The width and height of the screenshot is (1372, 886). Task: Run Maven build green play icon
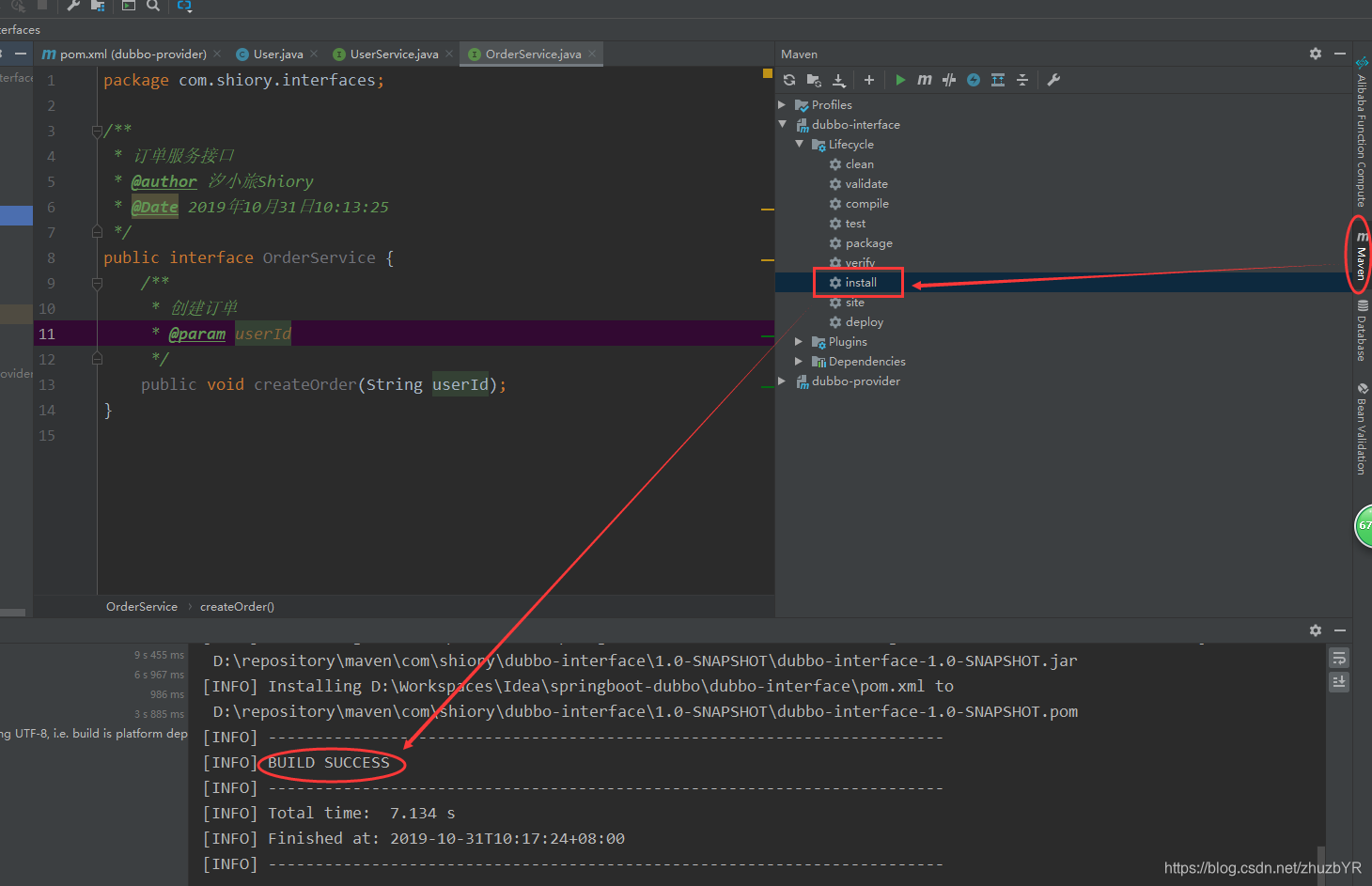pos(900,80)
